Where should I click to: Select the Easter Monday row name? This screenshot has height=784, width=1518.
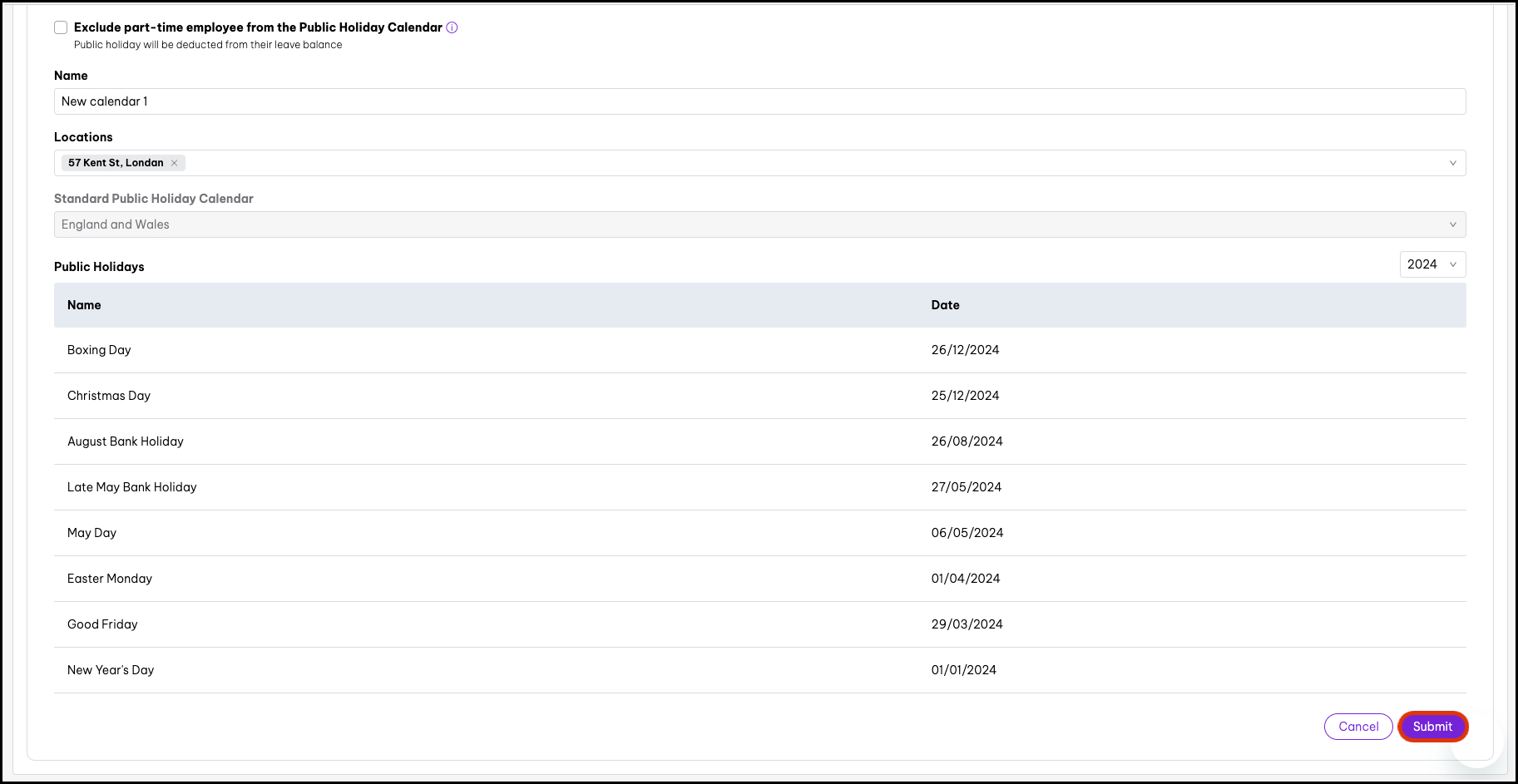(x=110, y=579)
